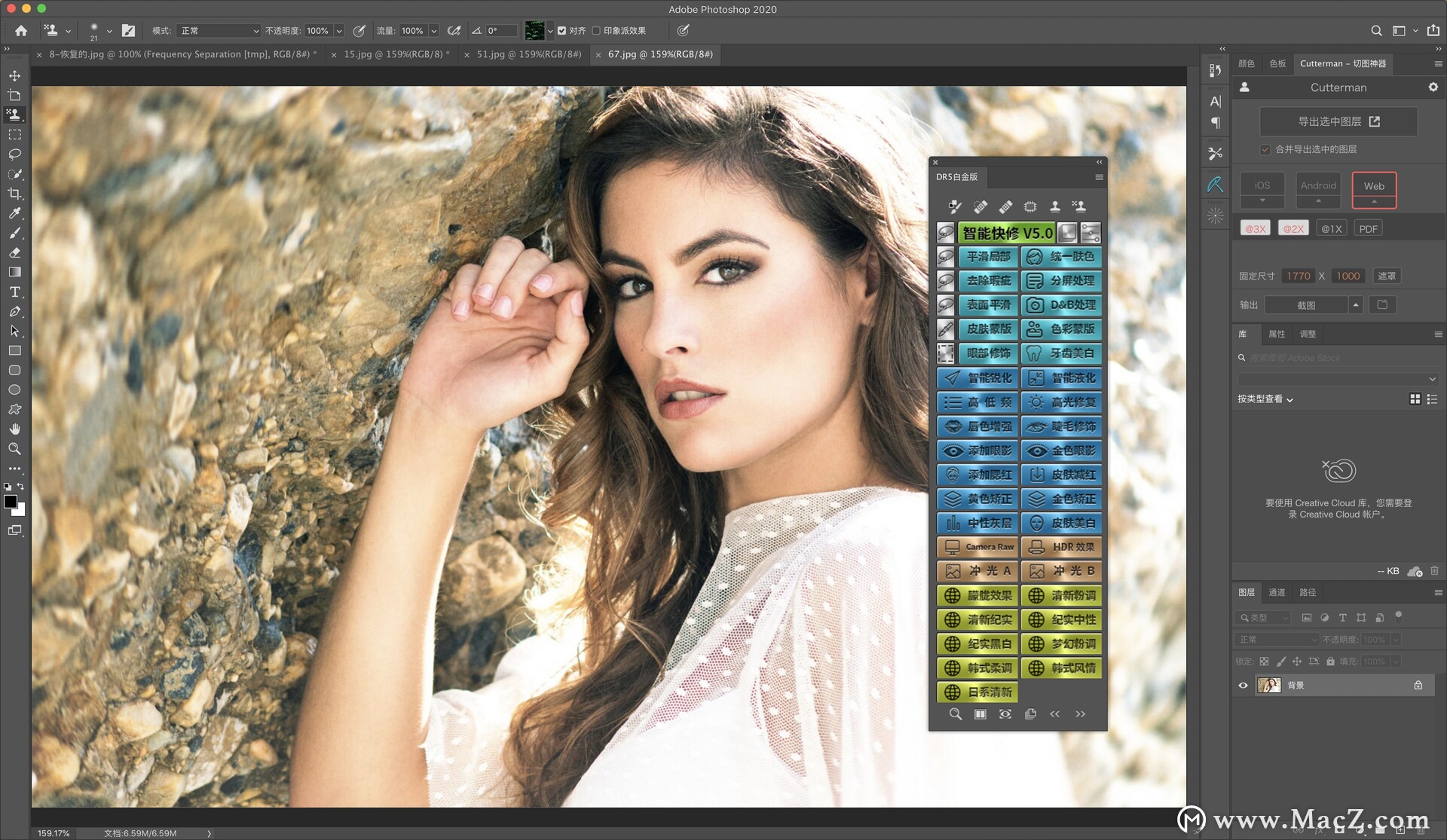
Task: Select the Gradient tool
Action: pos(14,272)
